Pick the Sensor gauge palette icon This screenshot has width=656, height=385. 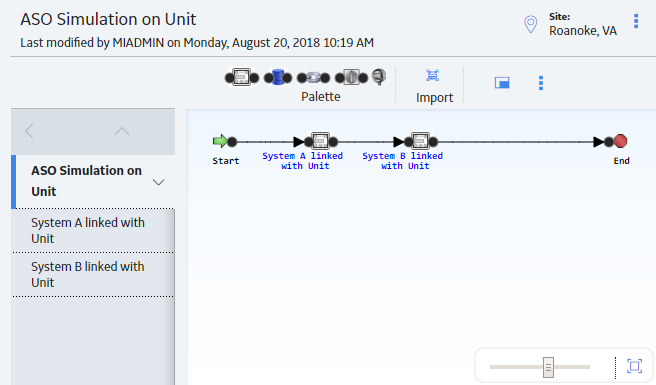379,77
